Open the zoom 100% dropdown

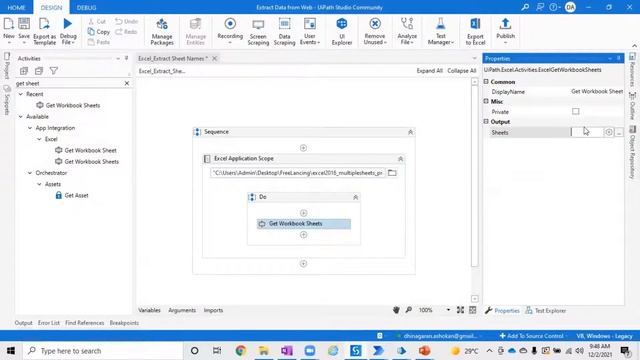(448, 310)
